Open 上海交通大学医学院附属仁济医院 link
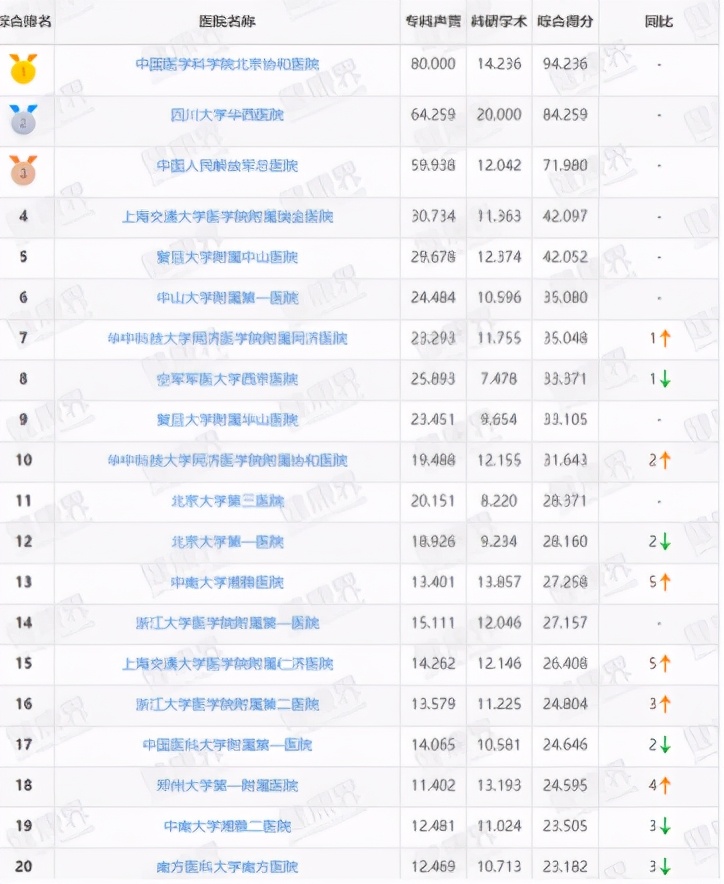724x884 pixels. click(227, 664)
